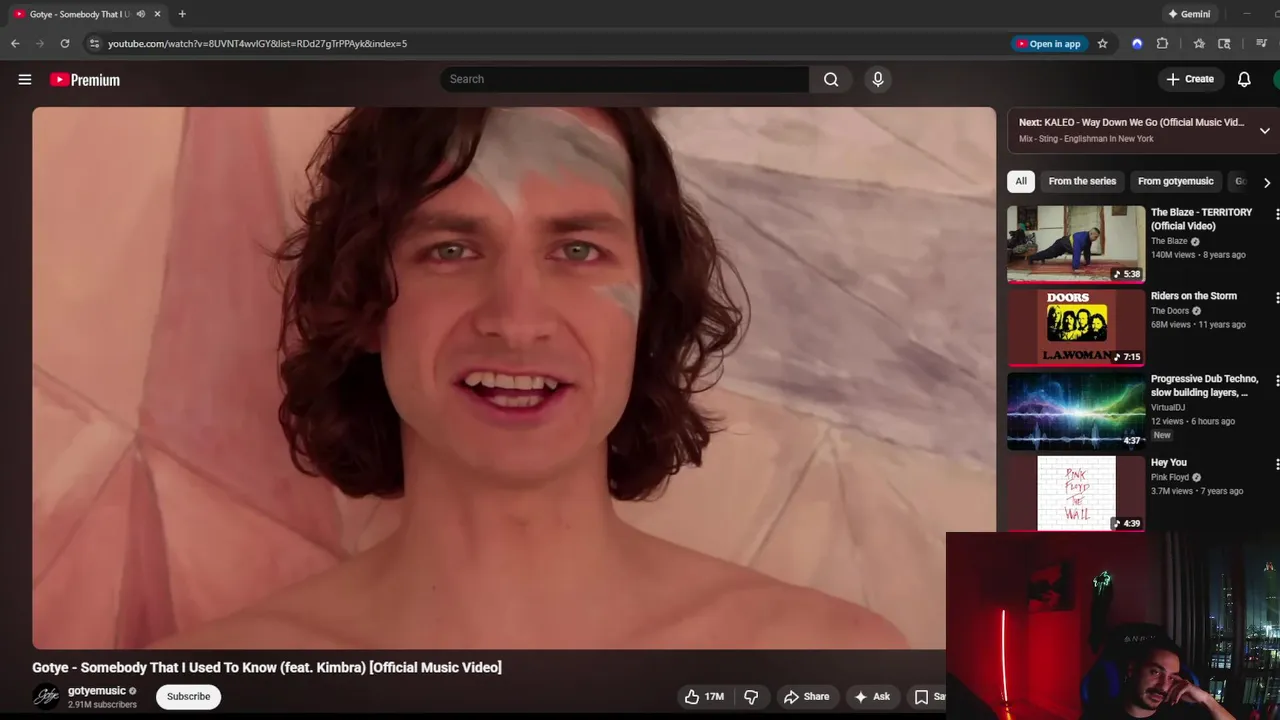1280x720 pixels.
Task: Expand the Next: KALEO playlist panel
Action: pyautogui.click(x=1264, y=130)
